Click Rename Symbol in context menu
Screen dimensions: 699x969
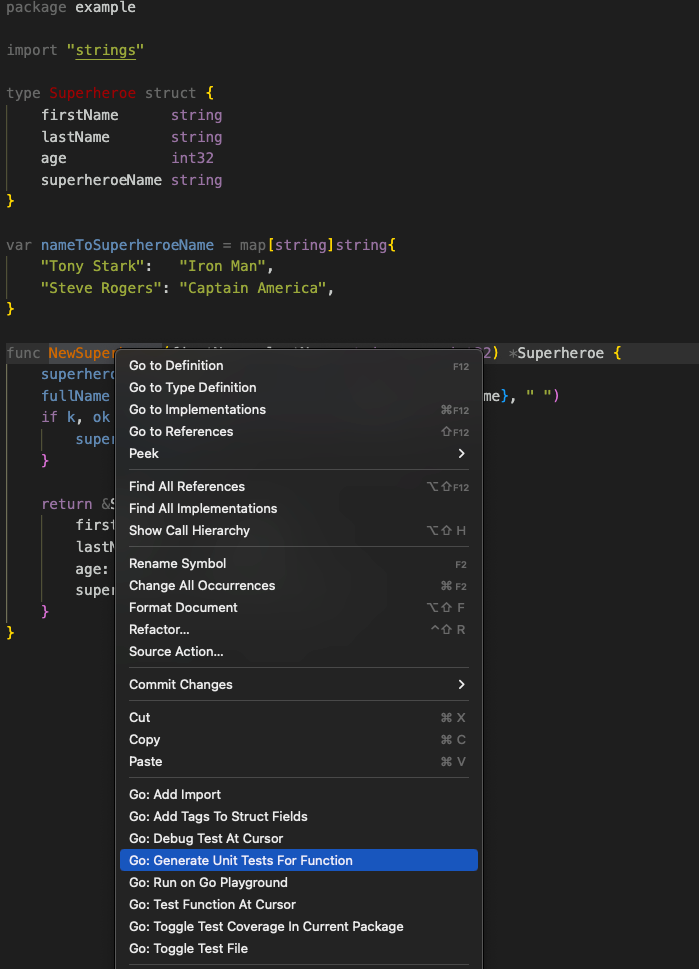point(177,564)
